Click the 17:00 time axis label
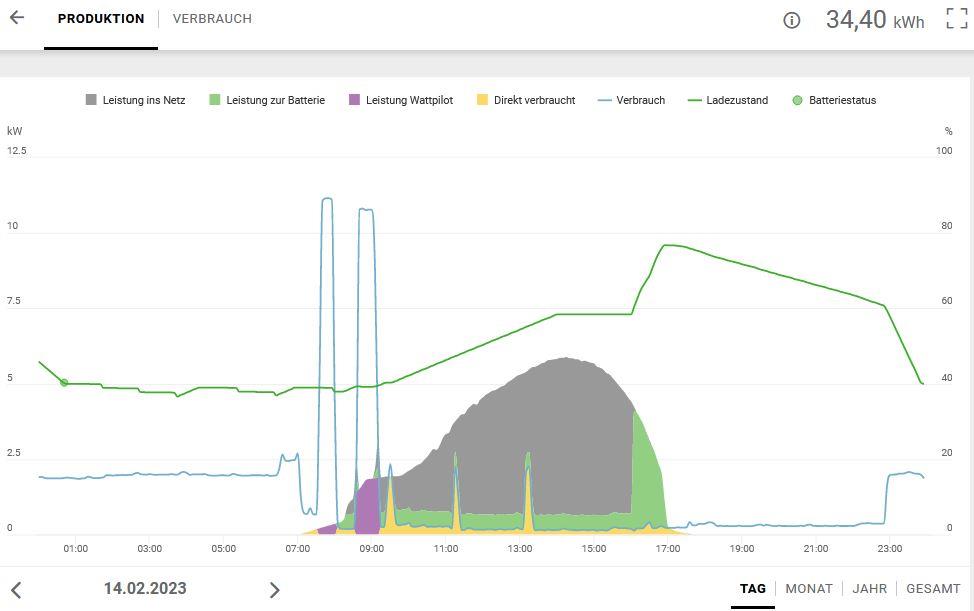Image resolution: width=974 pixels, height=611 pixels. tap(668, 549)
